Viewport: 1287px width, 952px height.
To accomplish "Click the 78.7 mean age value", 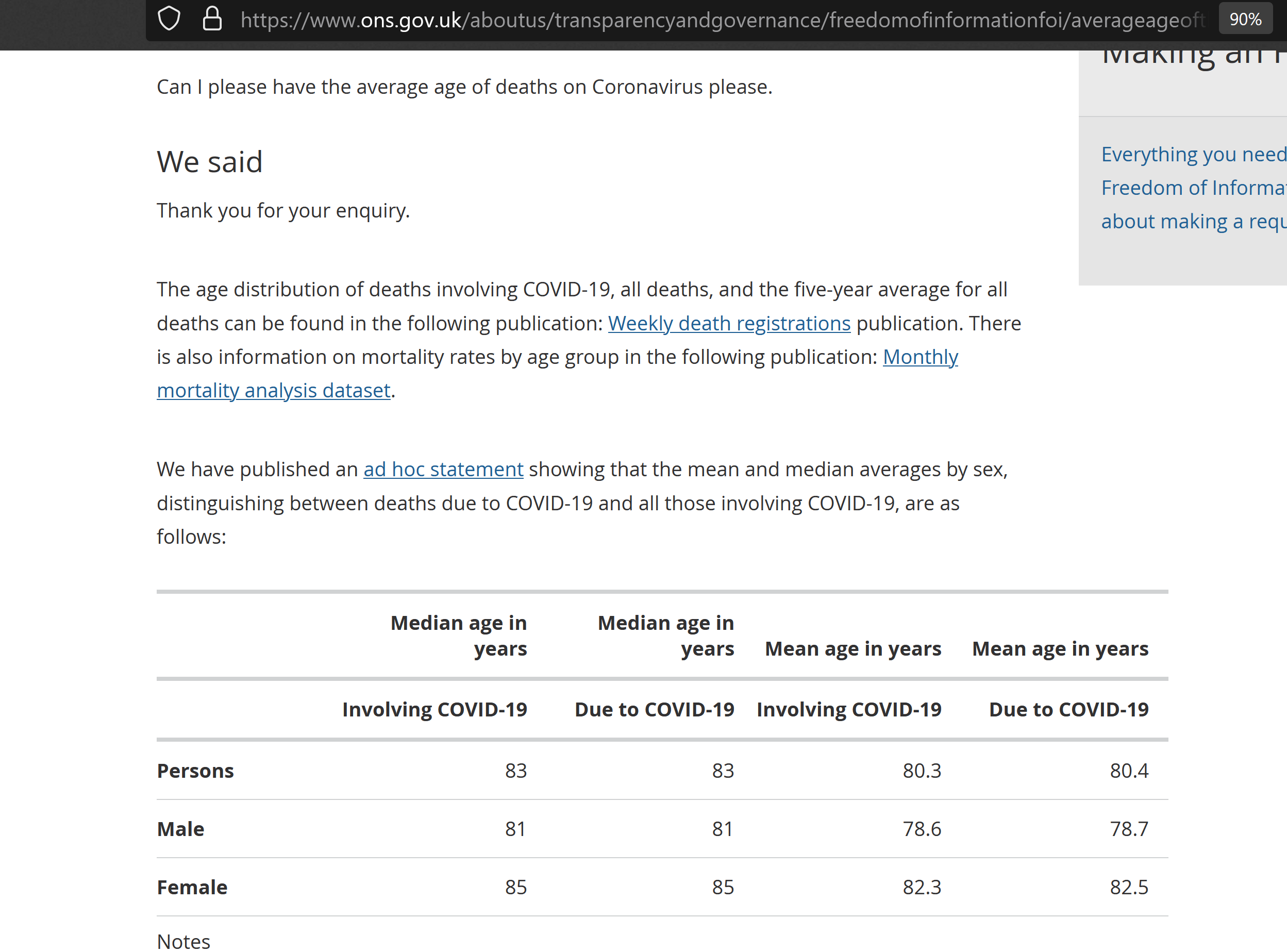I will click(1129, 829).
